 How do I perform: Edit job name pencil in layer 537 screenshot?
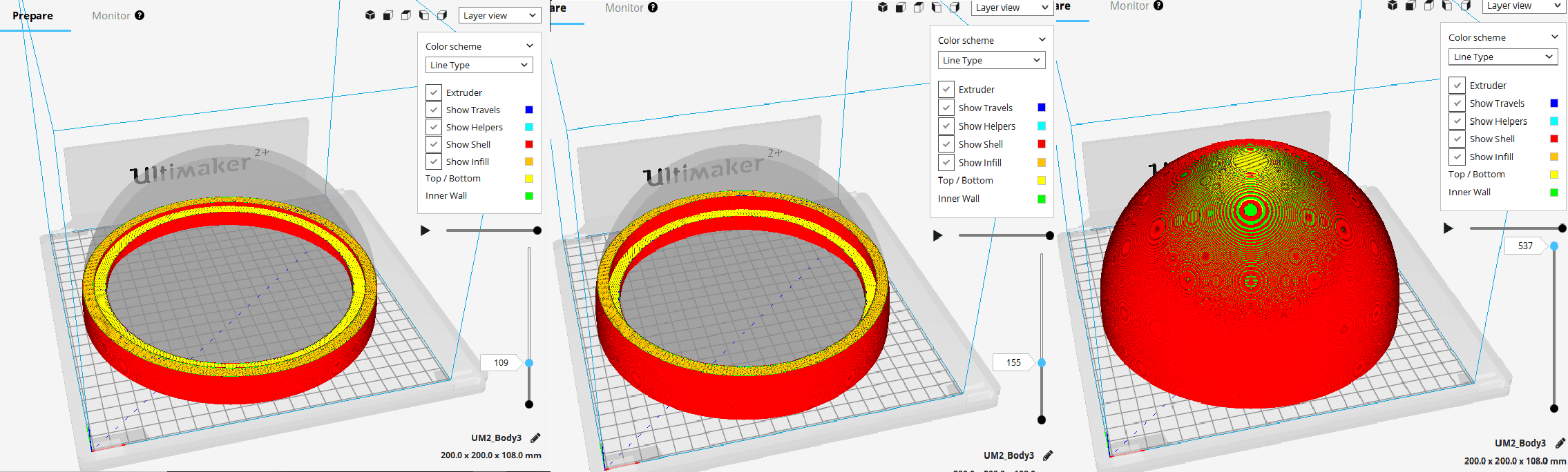(1560, 443)
